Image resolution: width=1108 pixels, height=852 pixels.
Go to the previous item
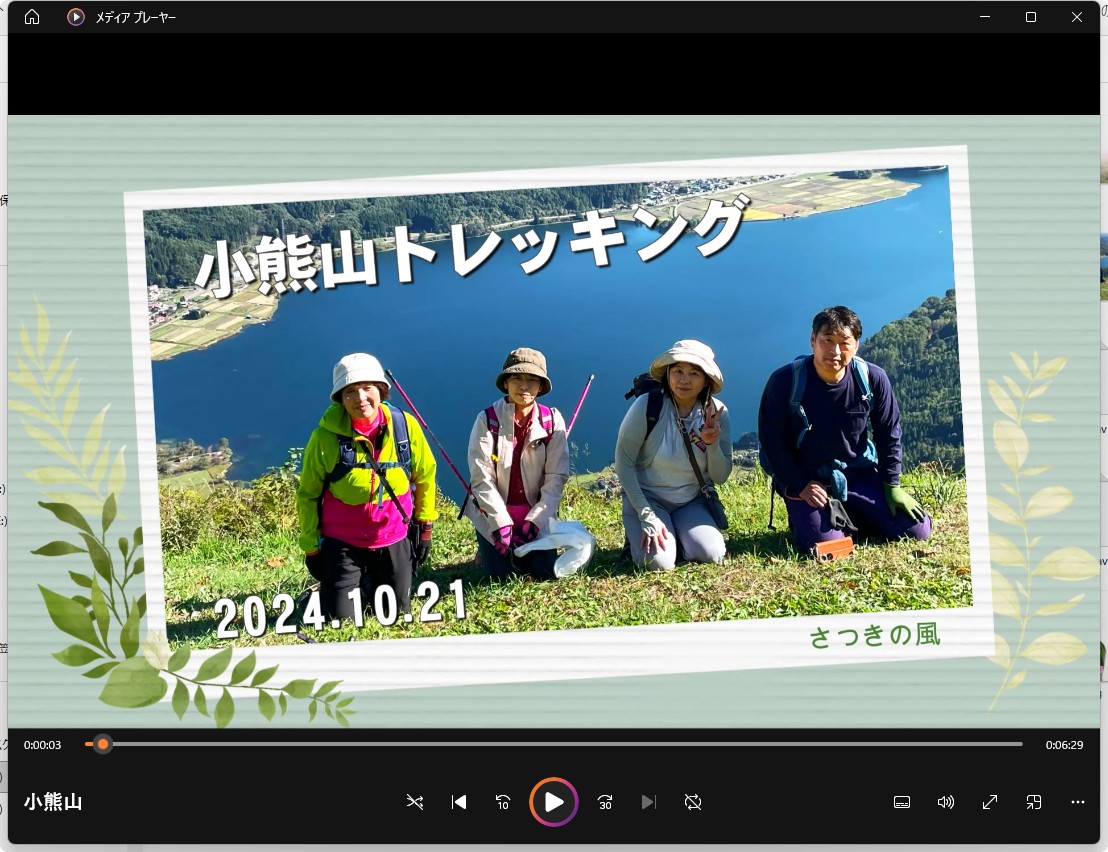[458, 802]
